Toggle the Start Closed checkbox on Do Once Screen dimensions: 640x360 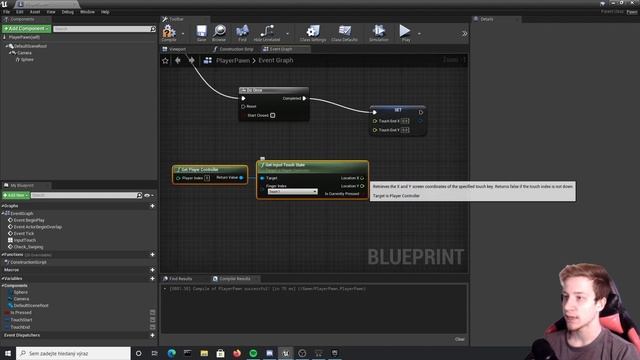click(x=273, y=116)
